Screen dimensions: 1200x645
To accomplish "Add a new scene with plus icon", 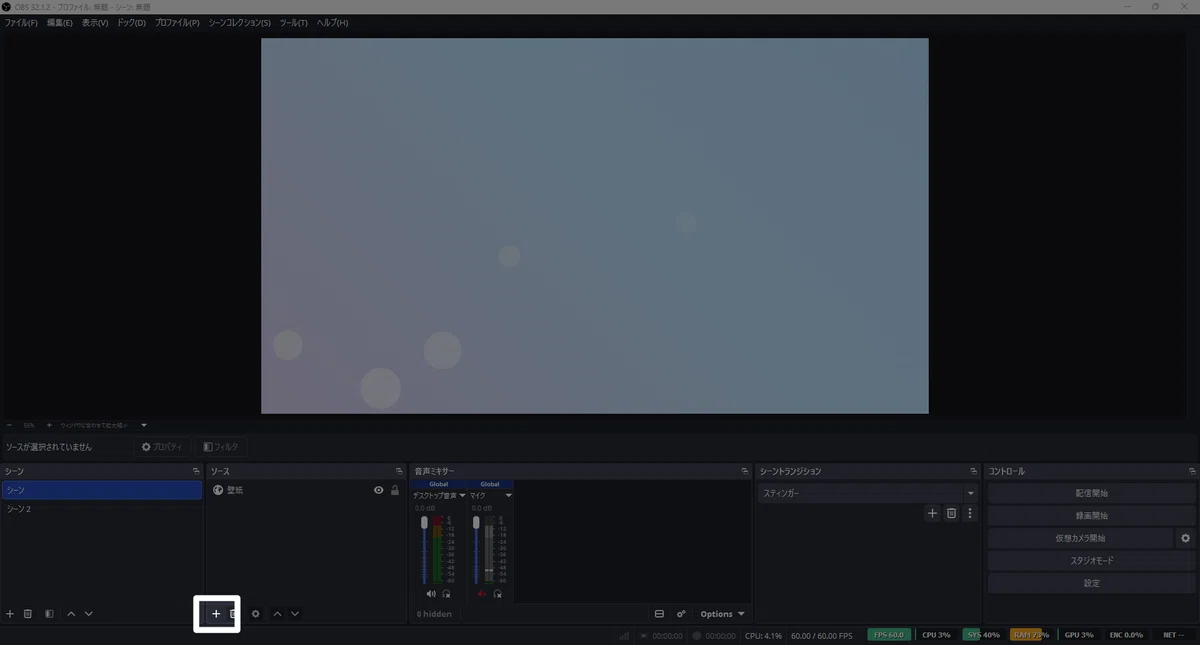I will tap(10, 614).
